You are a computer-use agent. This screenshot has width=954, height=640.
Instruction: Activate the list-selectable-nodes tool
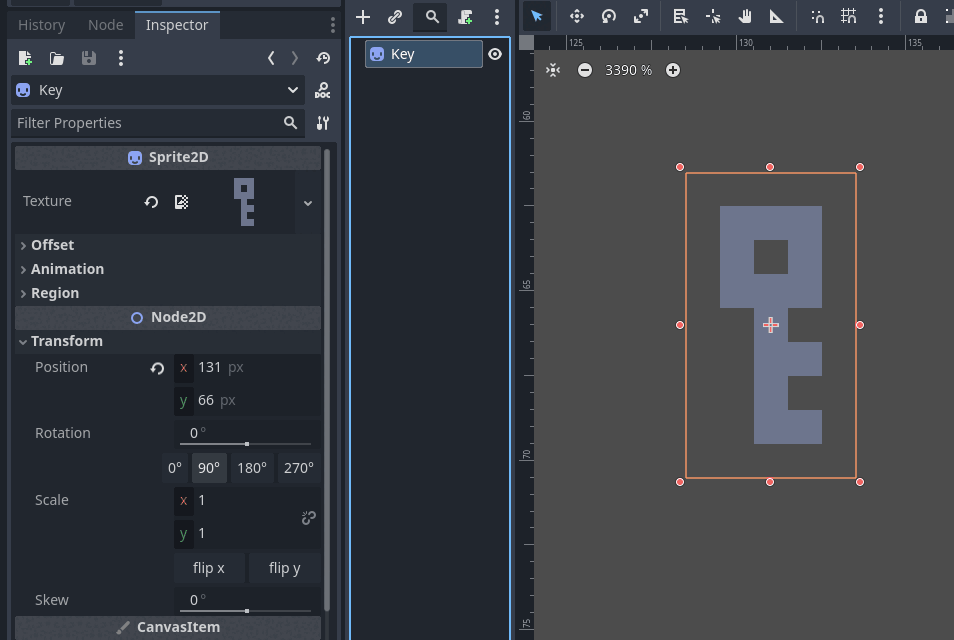680,16
